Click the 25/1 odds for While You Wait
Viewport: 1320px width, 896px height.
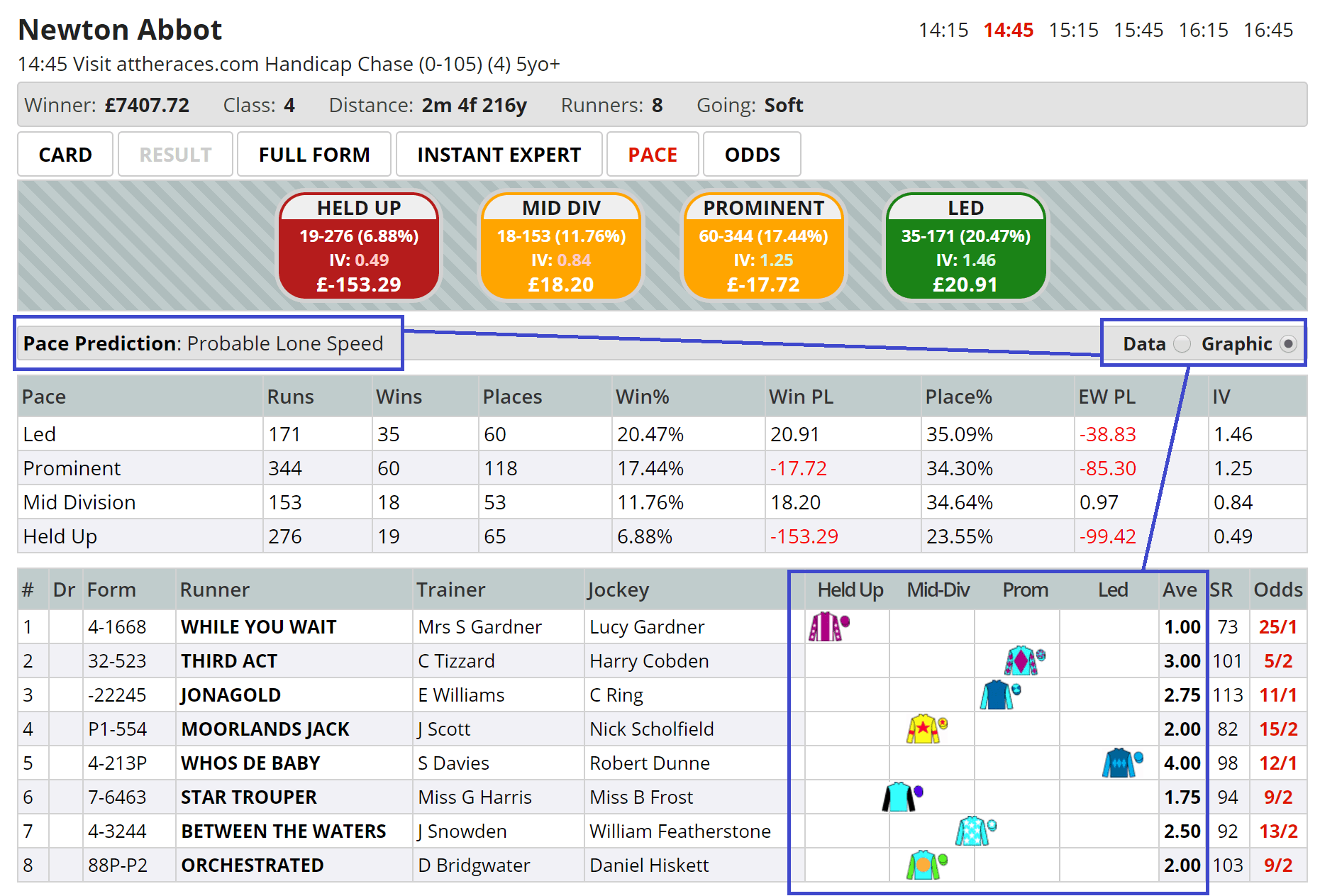pyautogui.click(x=1277, y=626)
